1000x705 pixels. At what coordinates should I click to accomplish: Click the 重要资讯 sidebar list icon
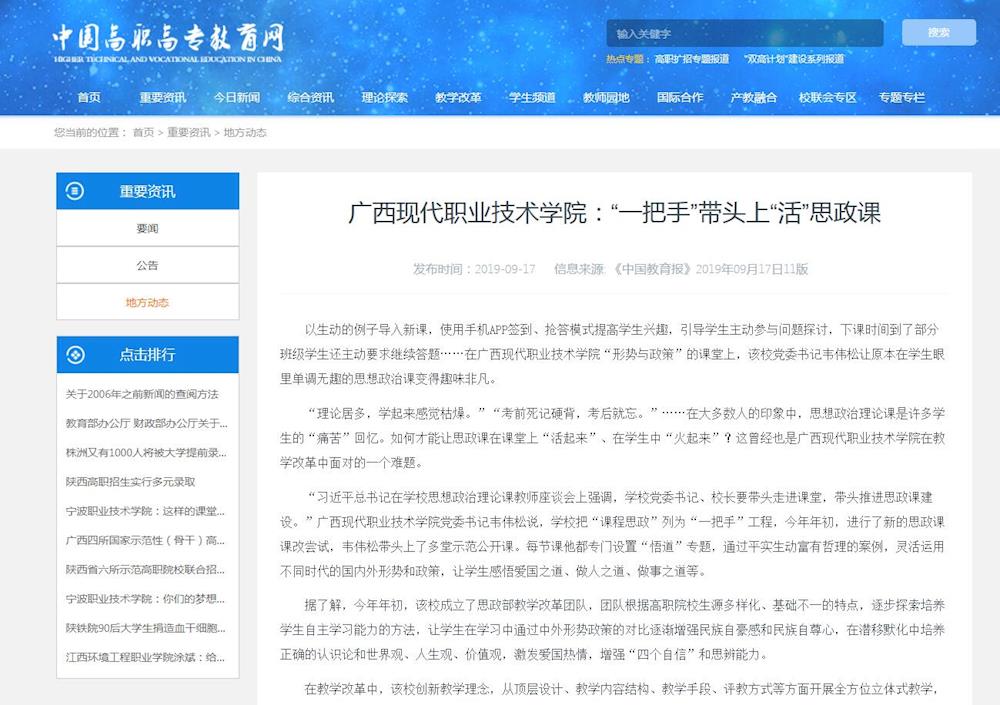click(75, 191)
